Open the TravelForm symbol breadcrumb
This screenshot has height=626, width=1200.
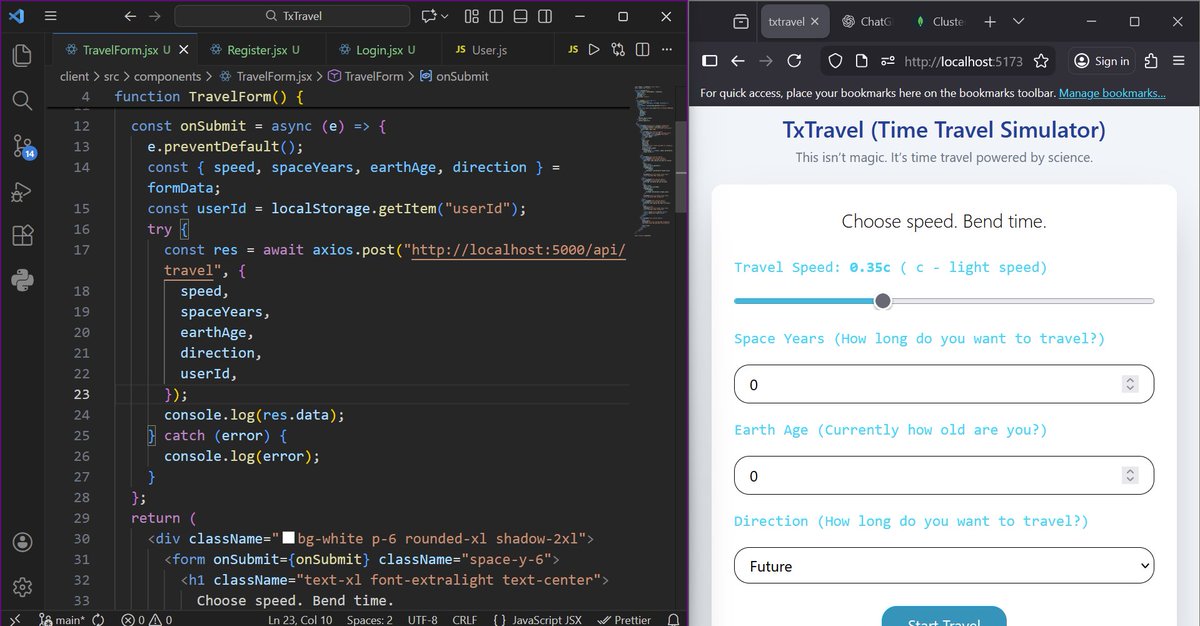(x=366, y=76)
